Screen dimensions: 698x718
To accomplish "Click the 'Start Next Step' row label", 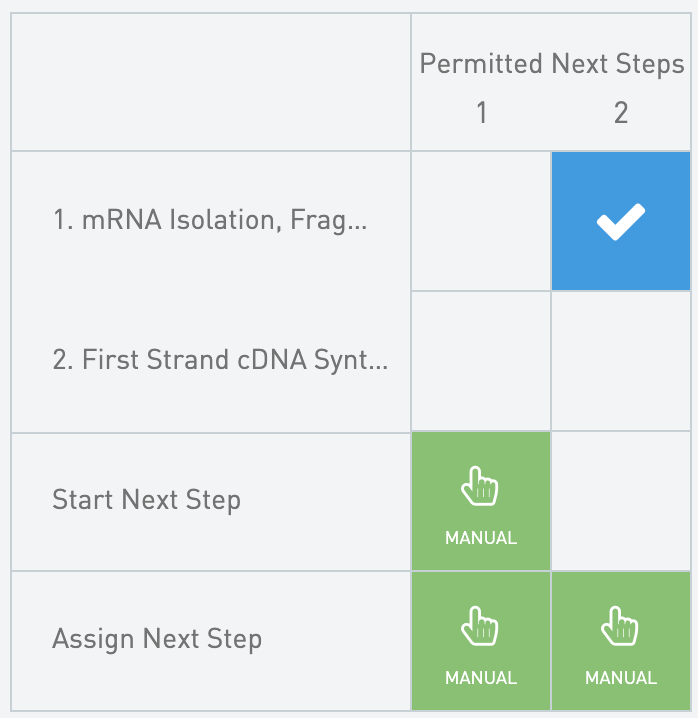I will (x=146, y=499).
